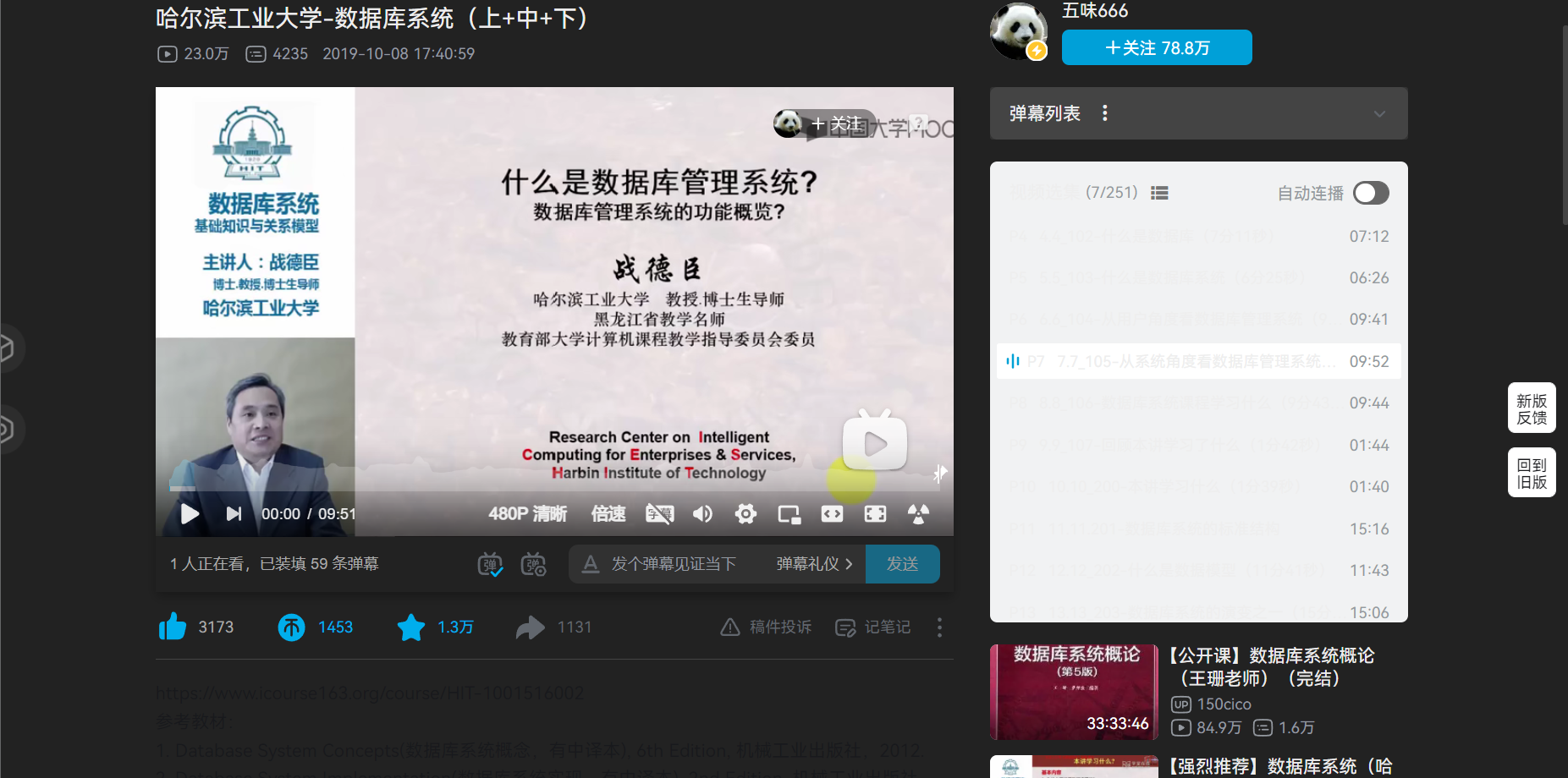Open title 【公开课】数据库系统概论 link
1568x778 pixels.
pyautogui.click(x=1272, y=666)
